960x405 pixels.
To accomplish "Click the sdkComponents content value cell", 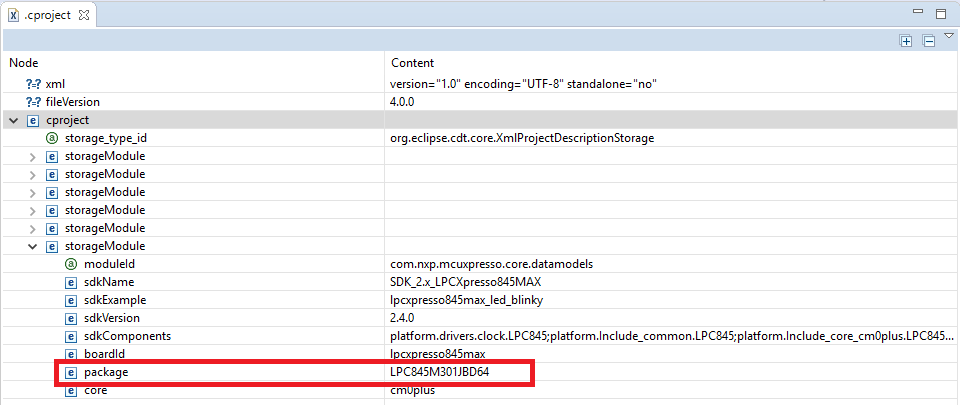I will point(670,336).
